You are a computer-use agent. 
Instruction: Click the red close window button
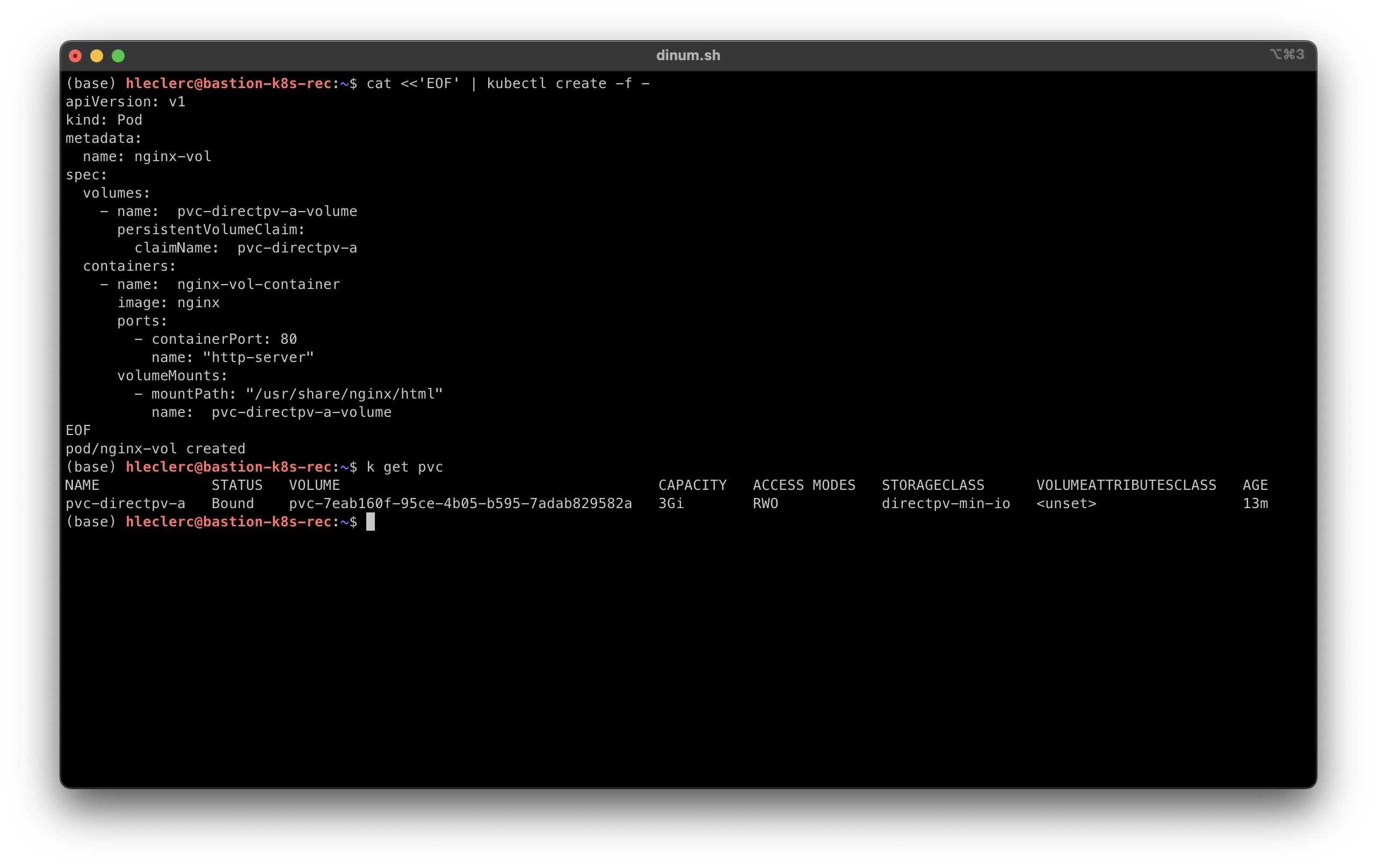(x=75, y=55)
